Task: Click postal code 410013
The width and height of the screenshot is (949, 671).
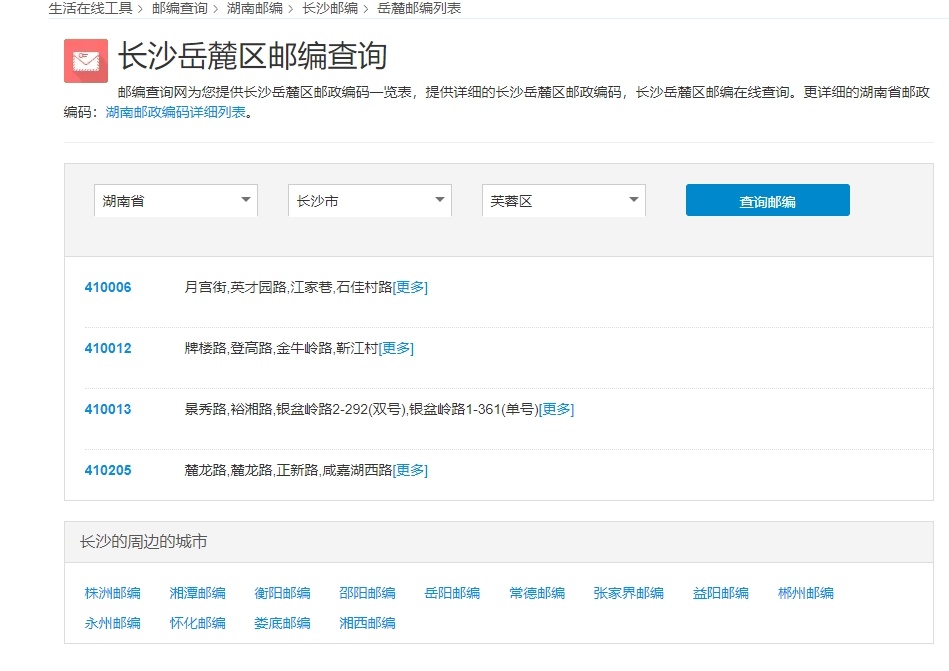Action: coord(108,410)
